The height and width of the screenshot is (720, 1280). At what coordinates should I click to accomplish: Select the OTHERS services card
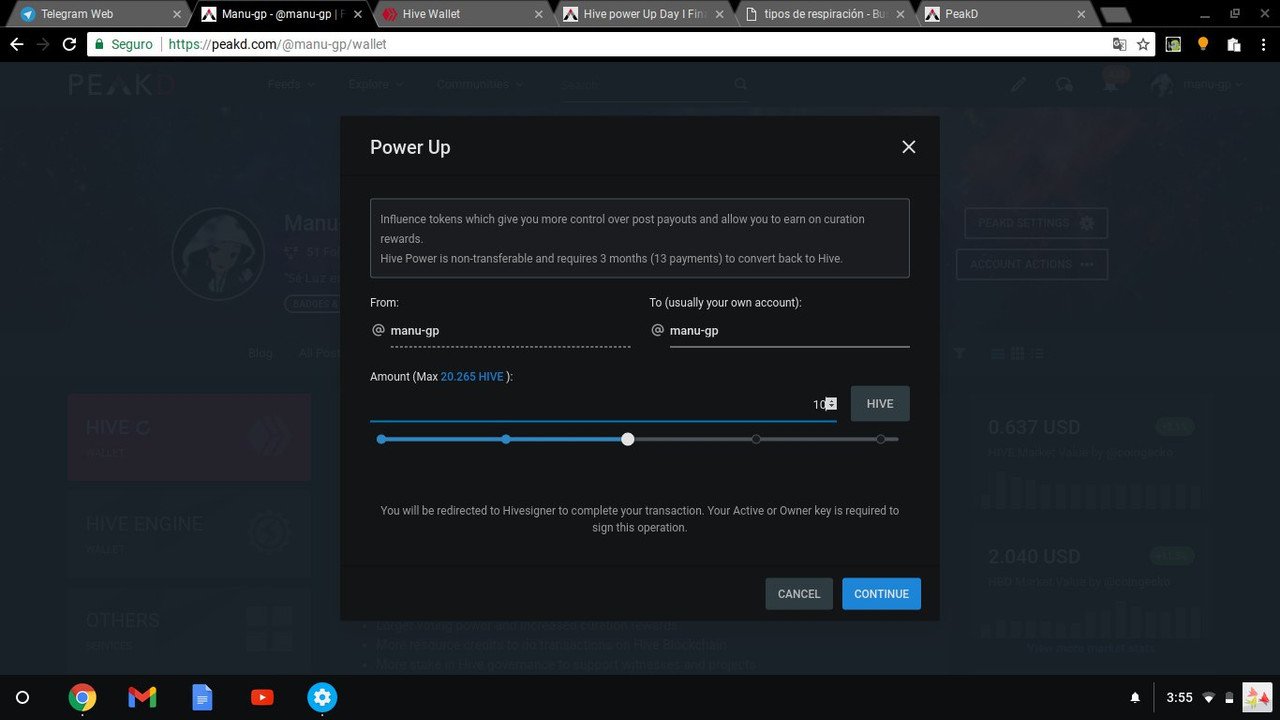pos(189,630)
